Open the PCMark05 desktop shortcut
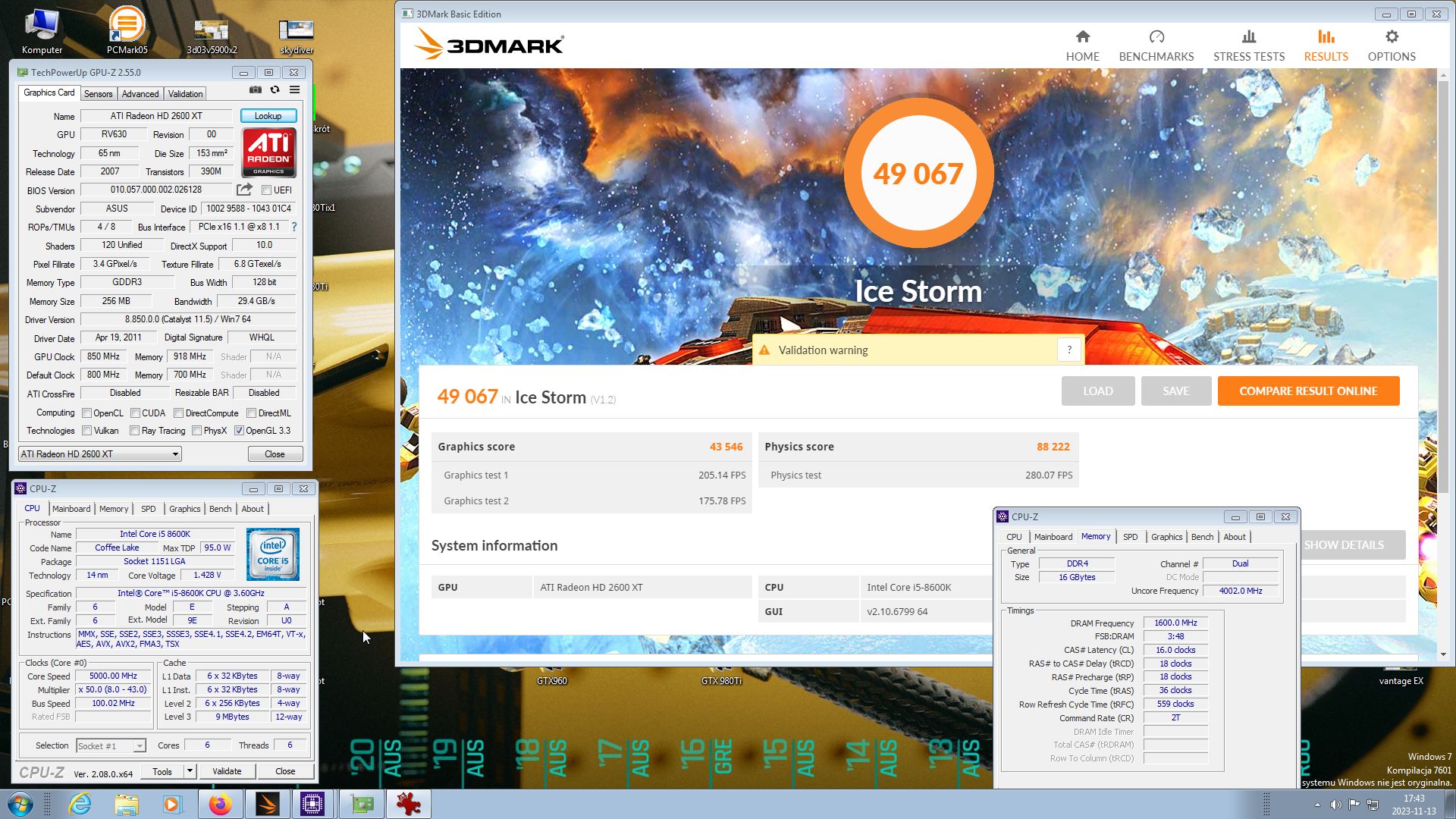The image size is (1456, 819). tap(127, 30)
